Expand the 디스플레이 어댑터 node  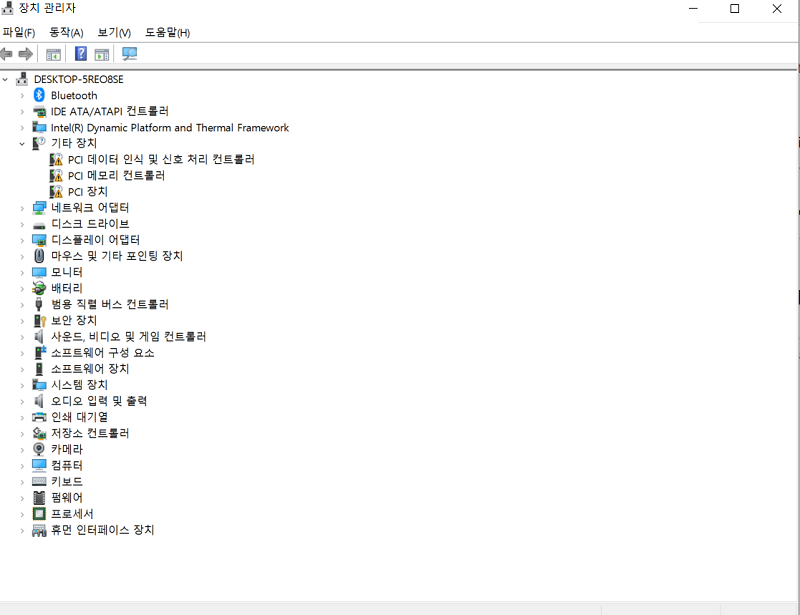pos(22,239)
